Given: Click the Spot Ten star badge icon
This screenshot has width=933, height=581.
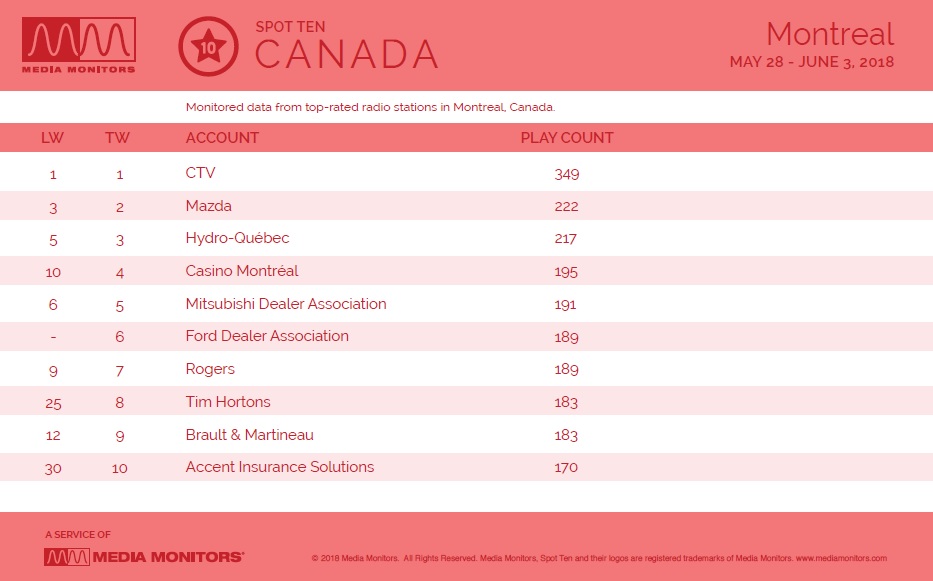Looking at the screenshot, I should tap(208, 46).
